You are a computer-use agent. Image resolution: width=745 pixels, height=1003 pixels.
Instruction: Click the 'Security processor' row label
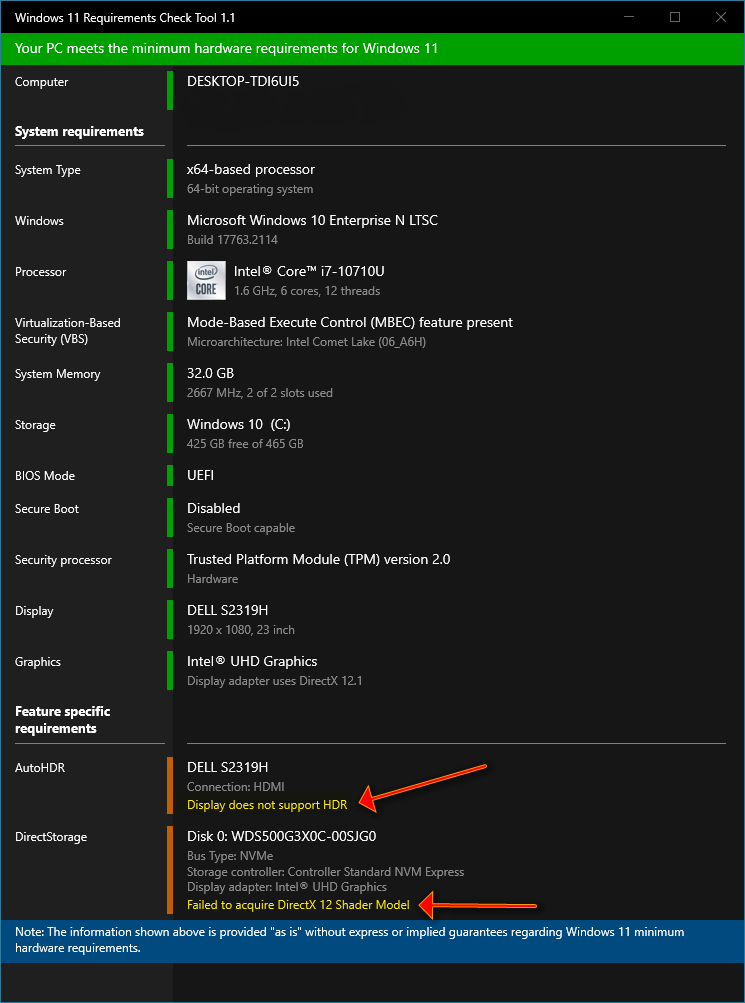[63, 560]
